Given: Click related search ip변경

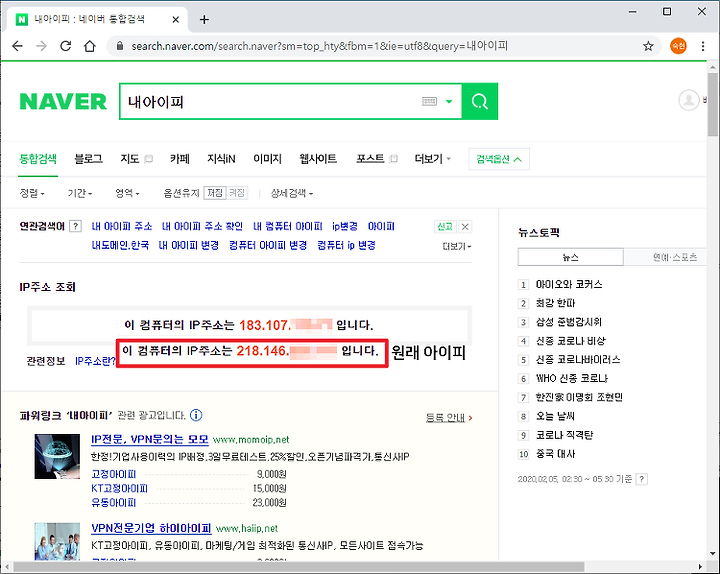Looking at the screenshot, I should tap(344, 226).
